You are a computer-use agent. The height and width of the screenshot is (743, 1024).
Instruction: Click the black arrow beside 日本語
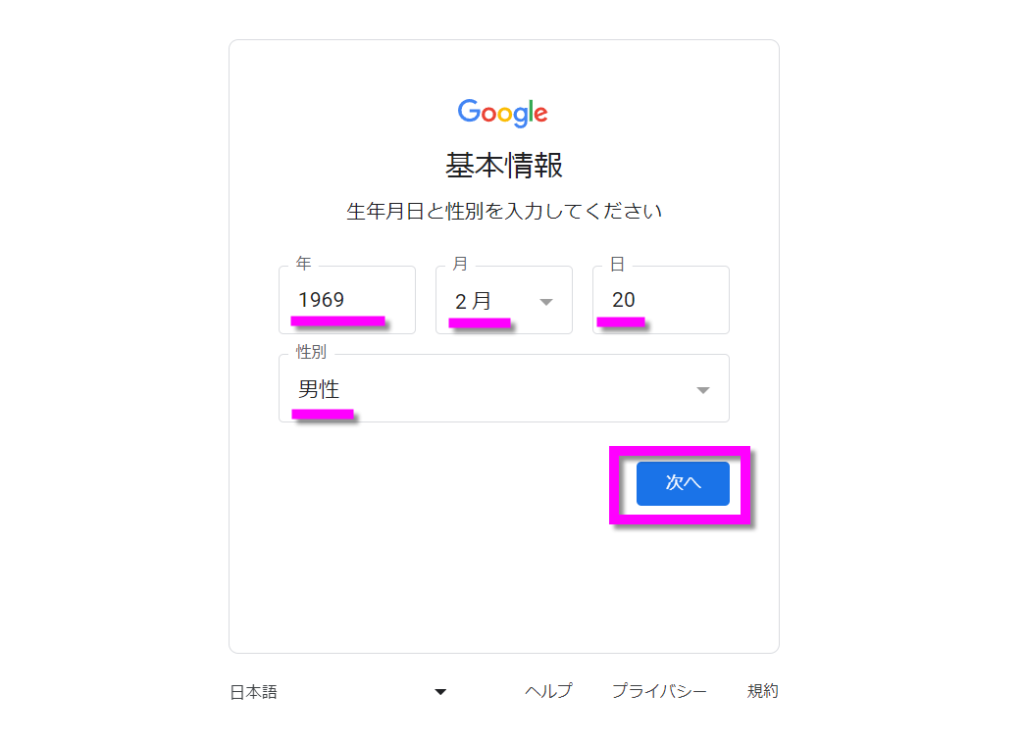[441, 692]
